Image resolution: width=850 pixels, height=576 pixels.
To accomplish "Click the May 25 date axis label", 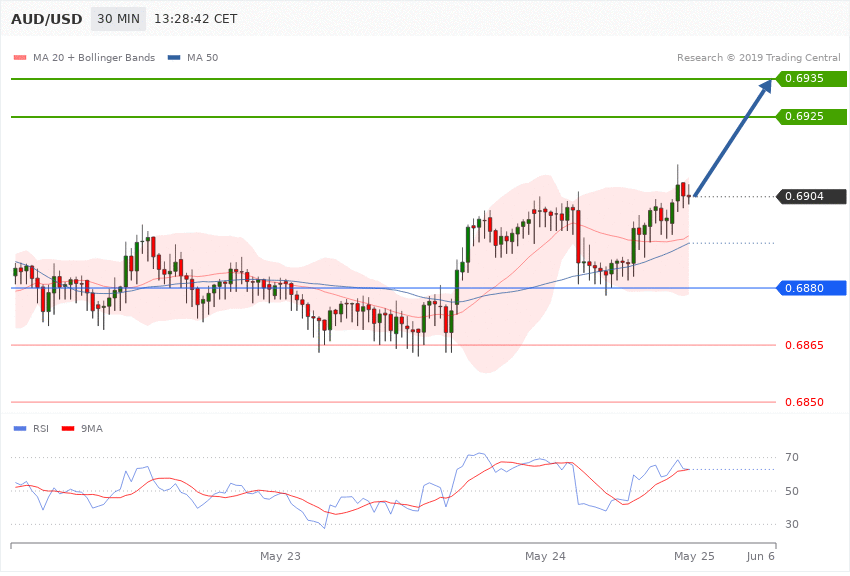I will coord(694,556).
